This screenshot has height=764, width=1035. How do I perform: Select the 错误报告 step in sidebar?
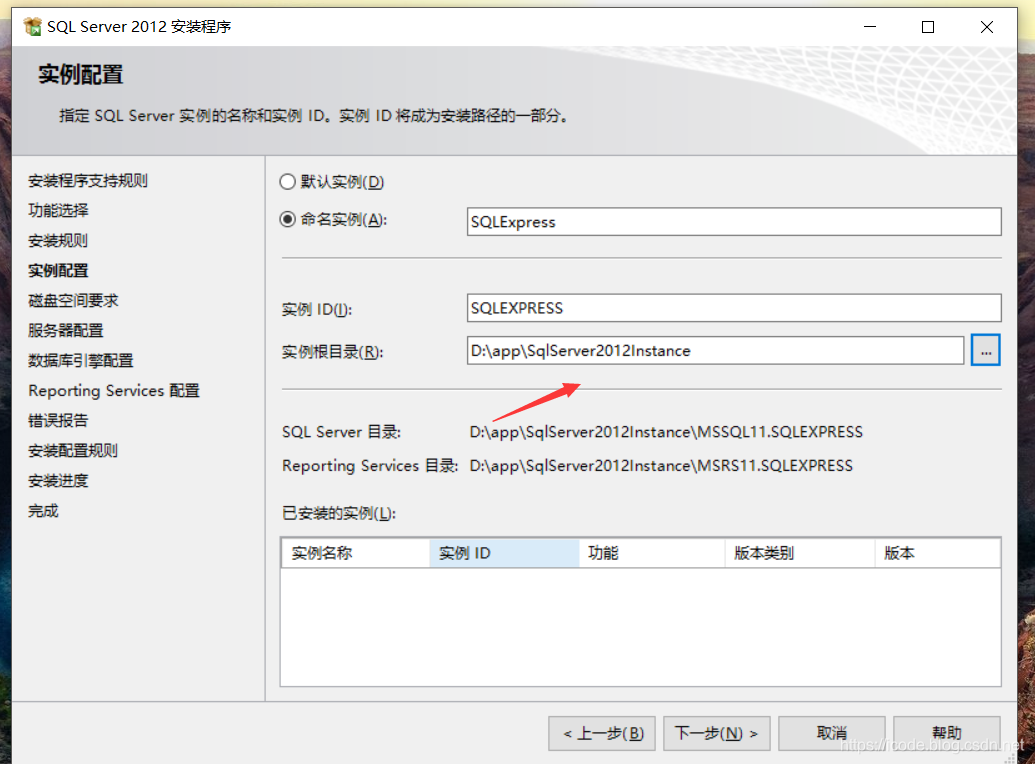click(58, 420)
